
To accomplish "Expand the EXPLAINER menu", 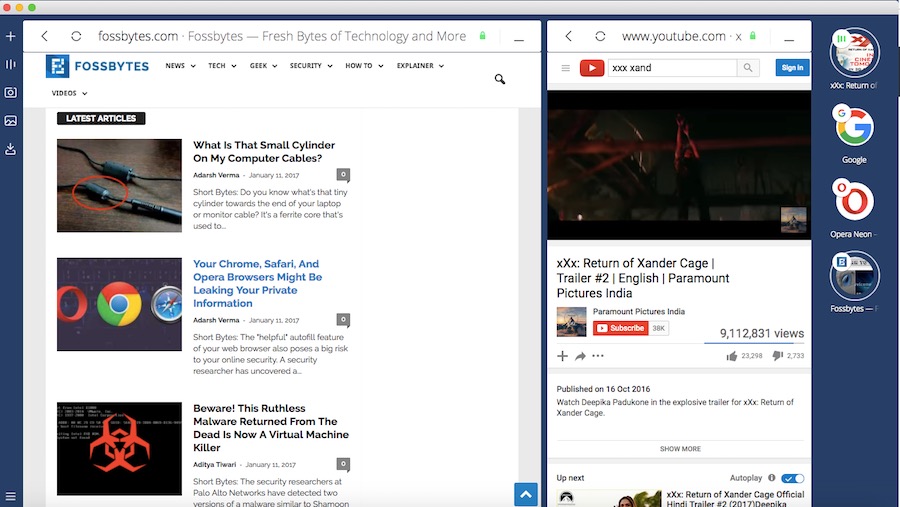I will tap(420, 66).
